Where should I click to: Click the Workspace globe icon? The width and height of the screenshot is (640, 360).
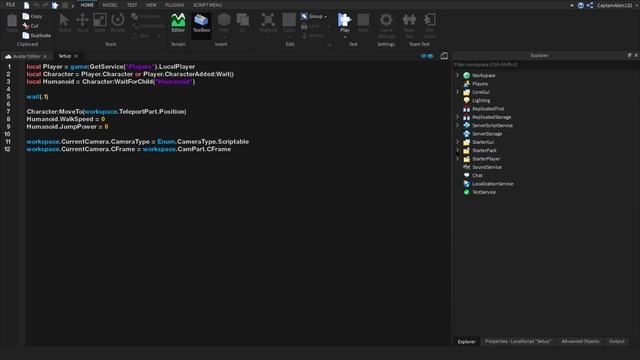467,76
